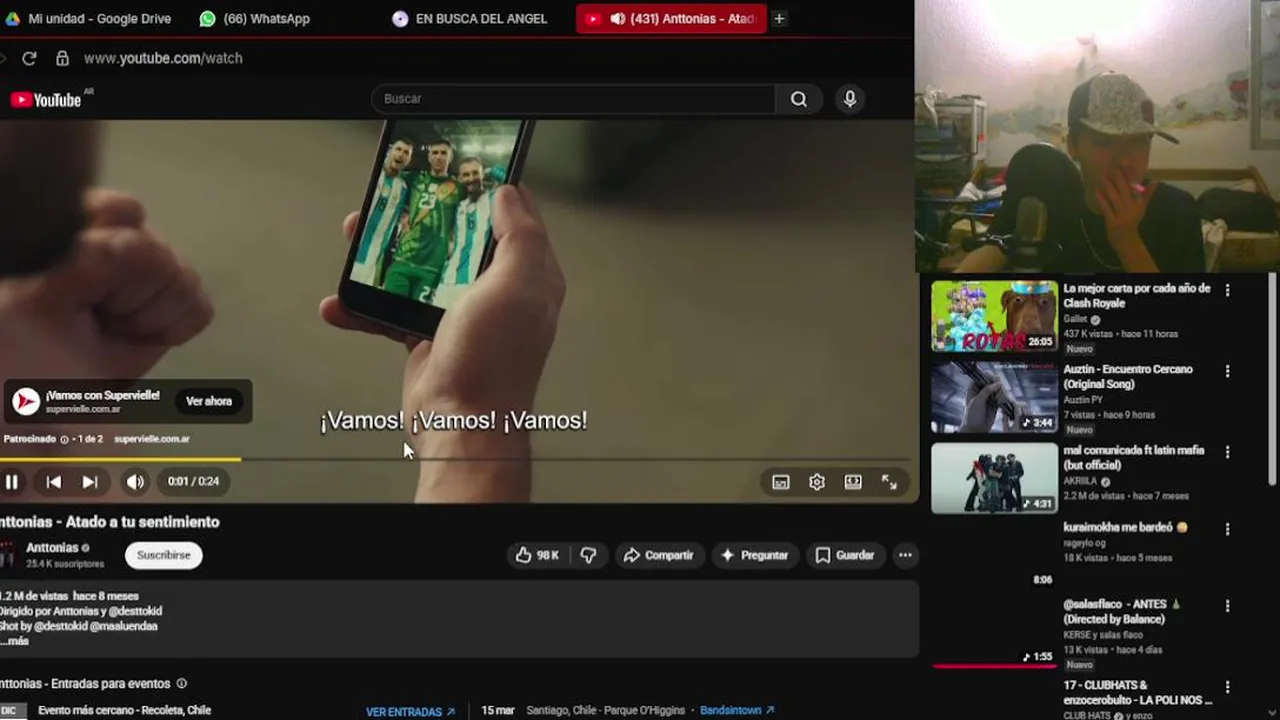1280x720 pixels.
Task: View site info via padlock icon
Action: 62,58
